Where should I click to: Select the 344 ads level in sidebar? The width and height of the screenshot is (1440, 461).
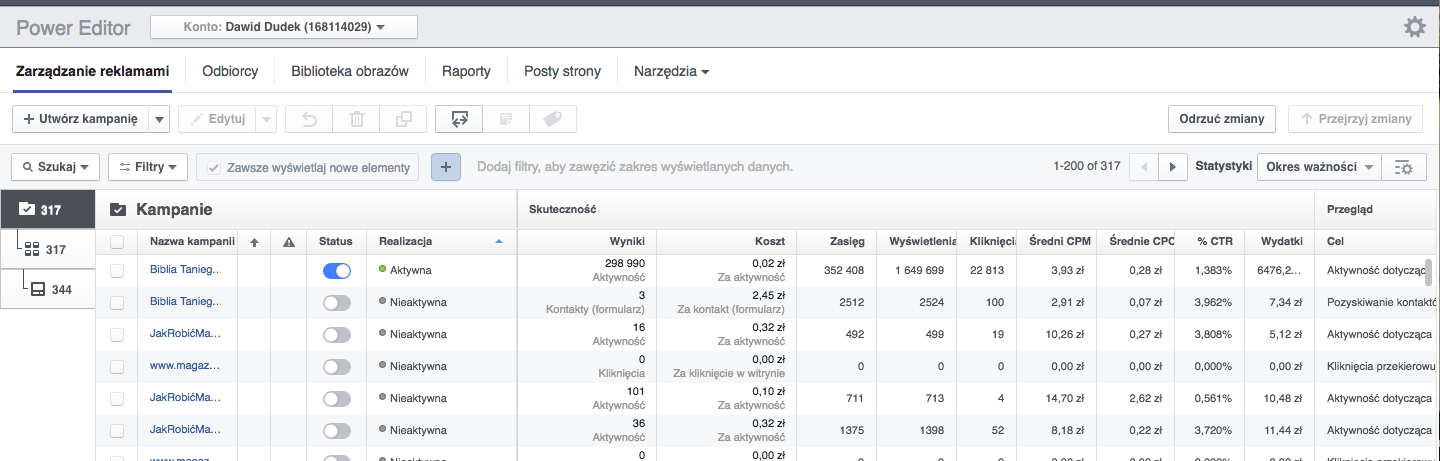click(51, 290)
